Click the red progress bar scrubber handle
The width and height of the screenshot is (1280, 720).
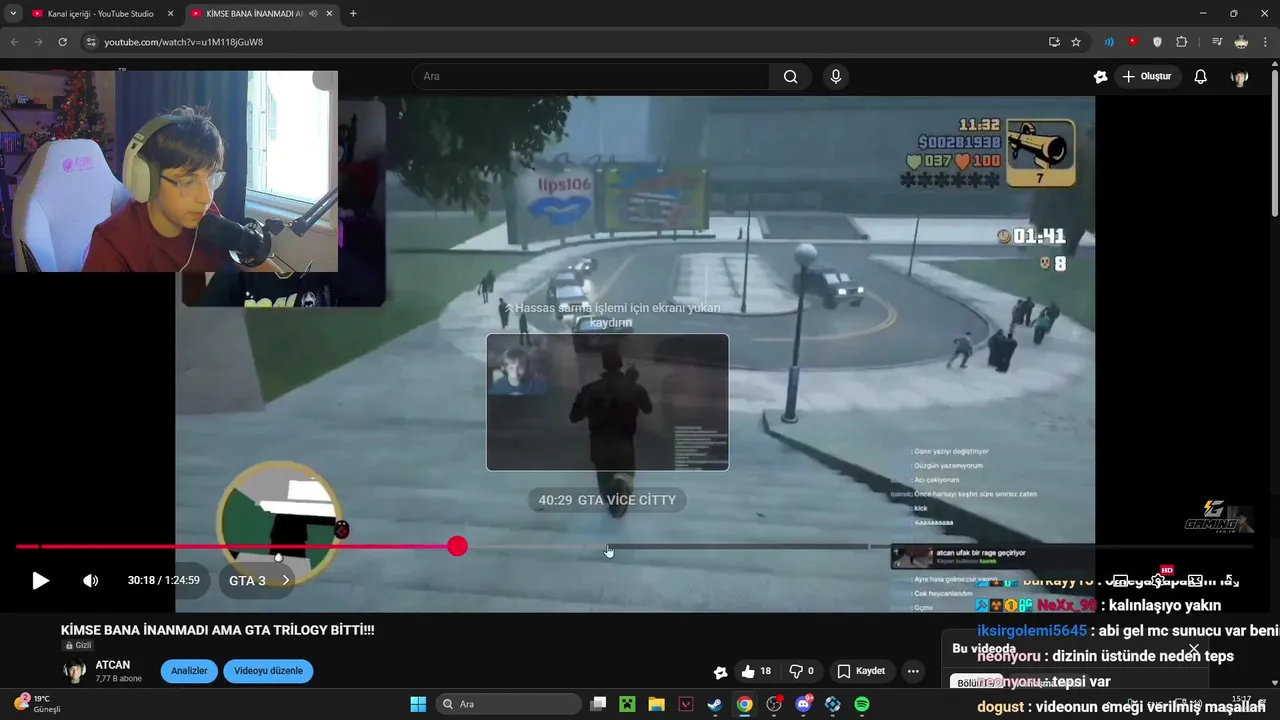click(457, 546)
